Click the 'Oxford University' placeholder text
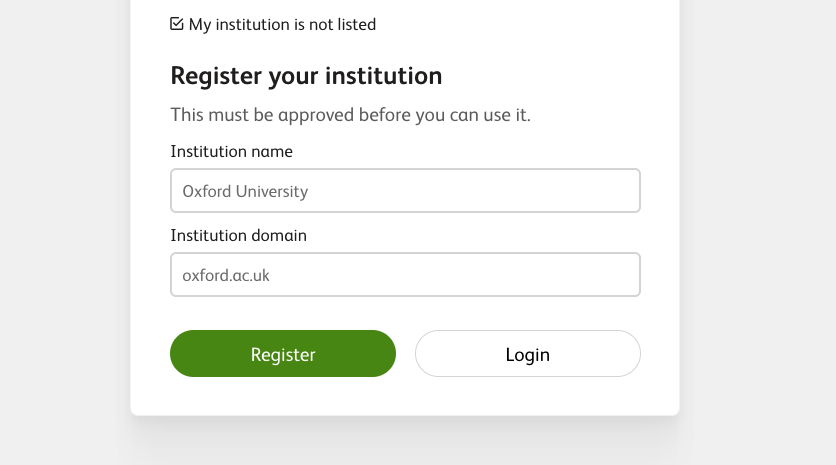 (245, 191)
